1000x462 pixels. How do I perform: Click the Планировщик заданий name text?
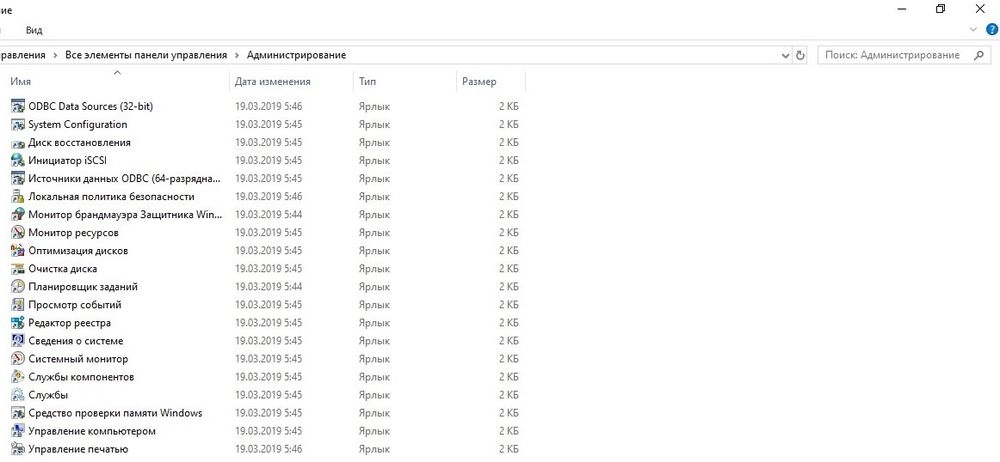click(83, 287)
